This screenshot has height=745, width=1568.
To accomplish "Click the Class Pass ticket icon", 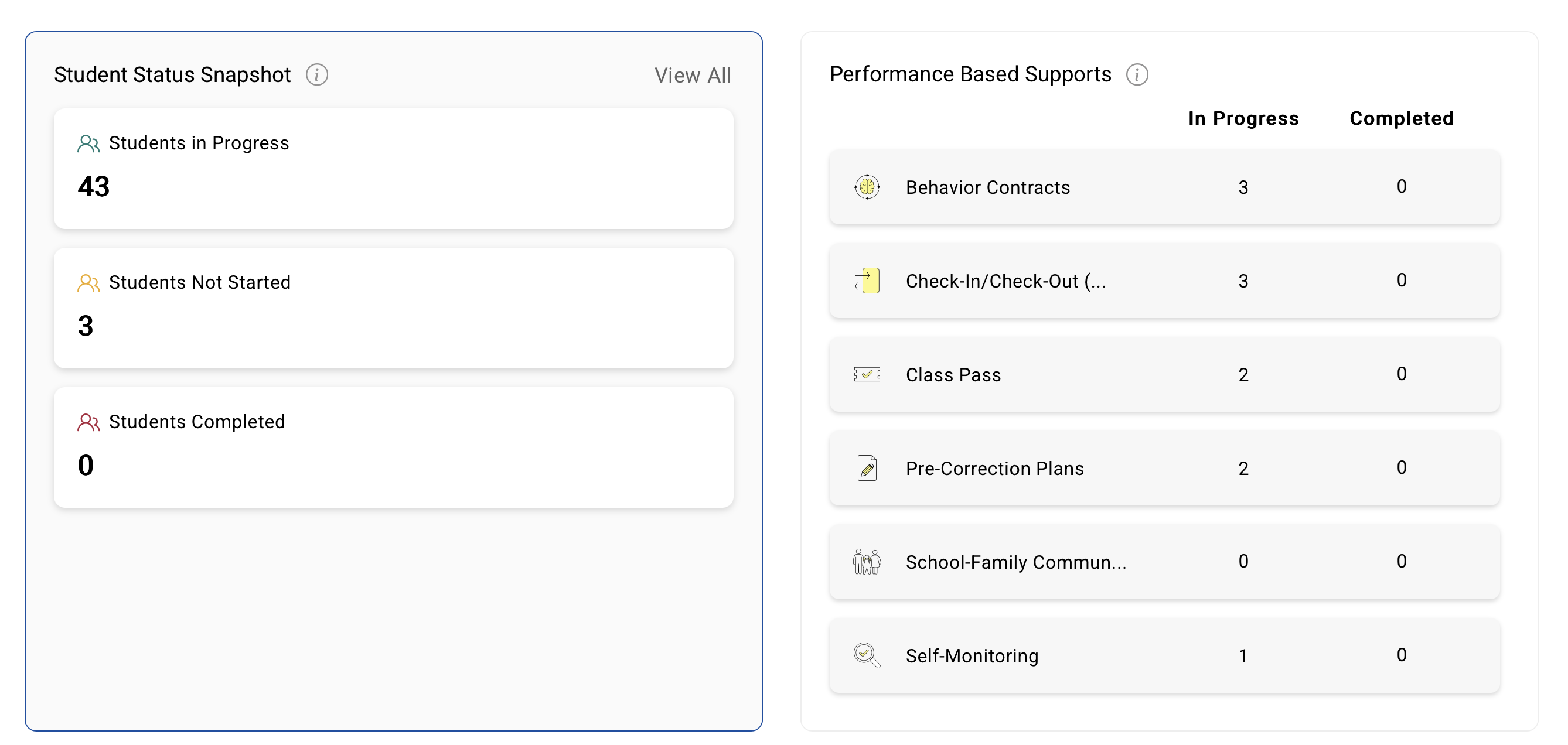I will coord(867,374).
